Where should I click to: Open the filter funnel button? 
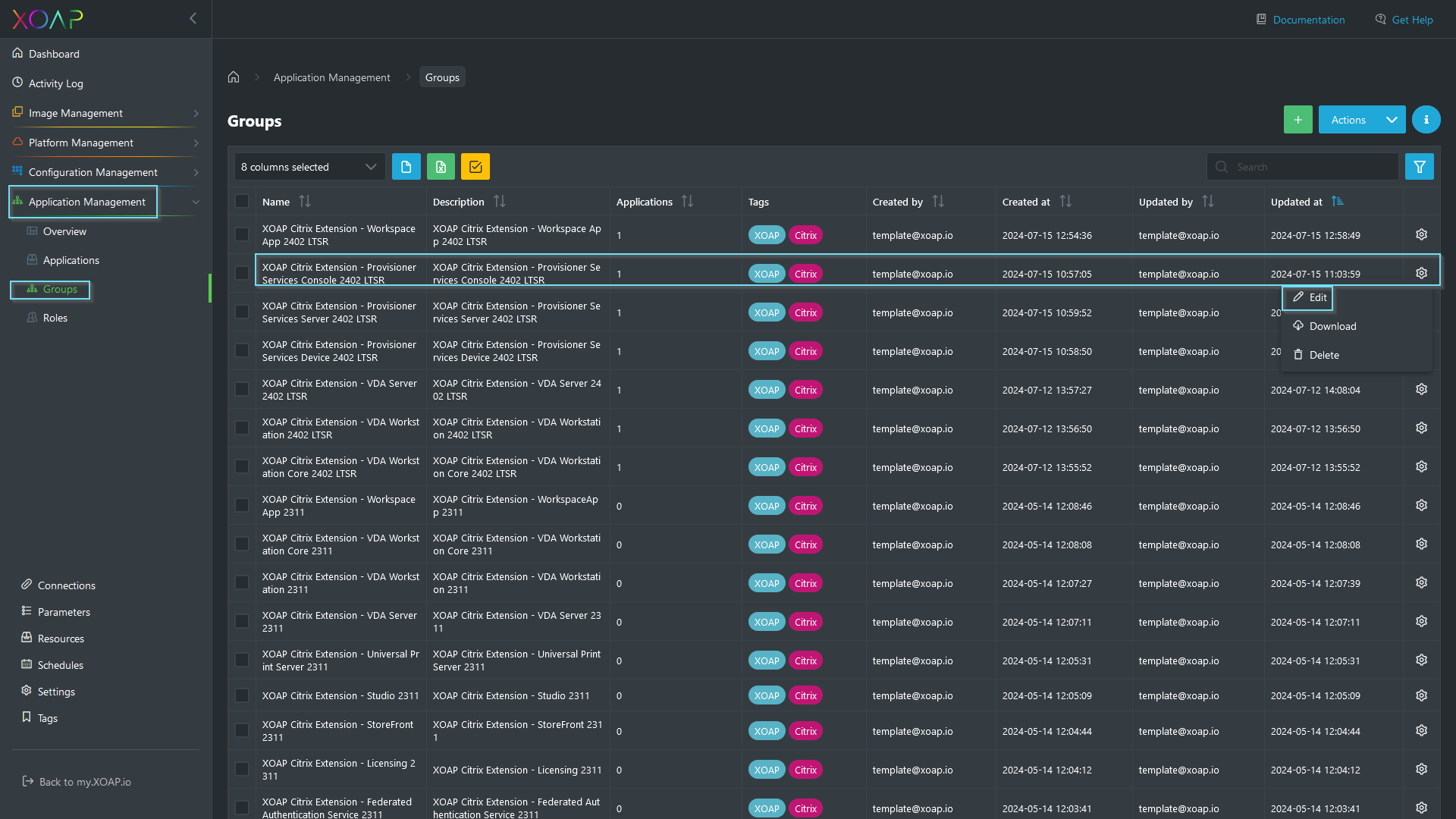coord(1419,167)
